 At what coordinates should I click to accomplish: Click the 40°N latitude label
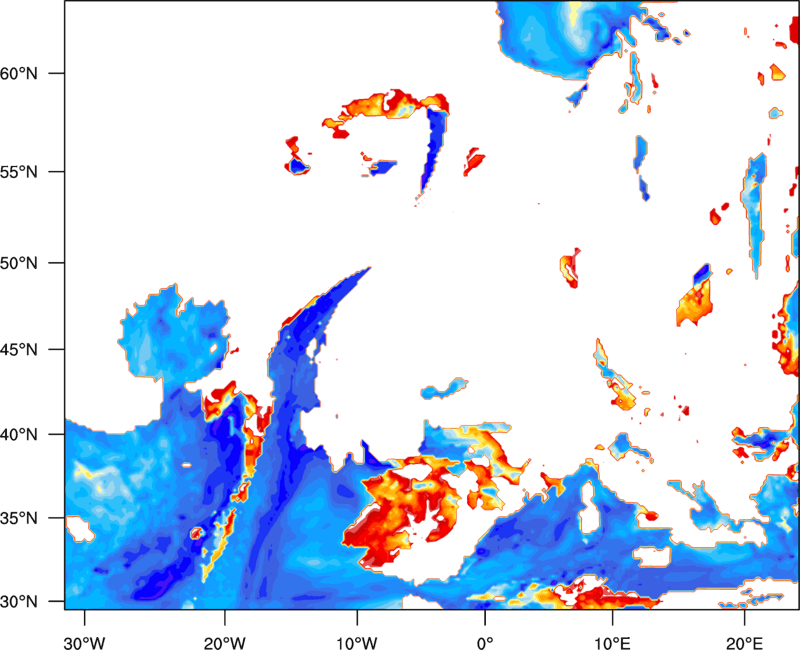click(x=19, y=435)
